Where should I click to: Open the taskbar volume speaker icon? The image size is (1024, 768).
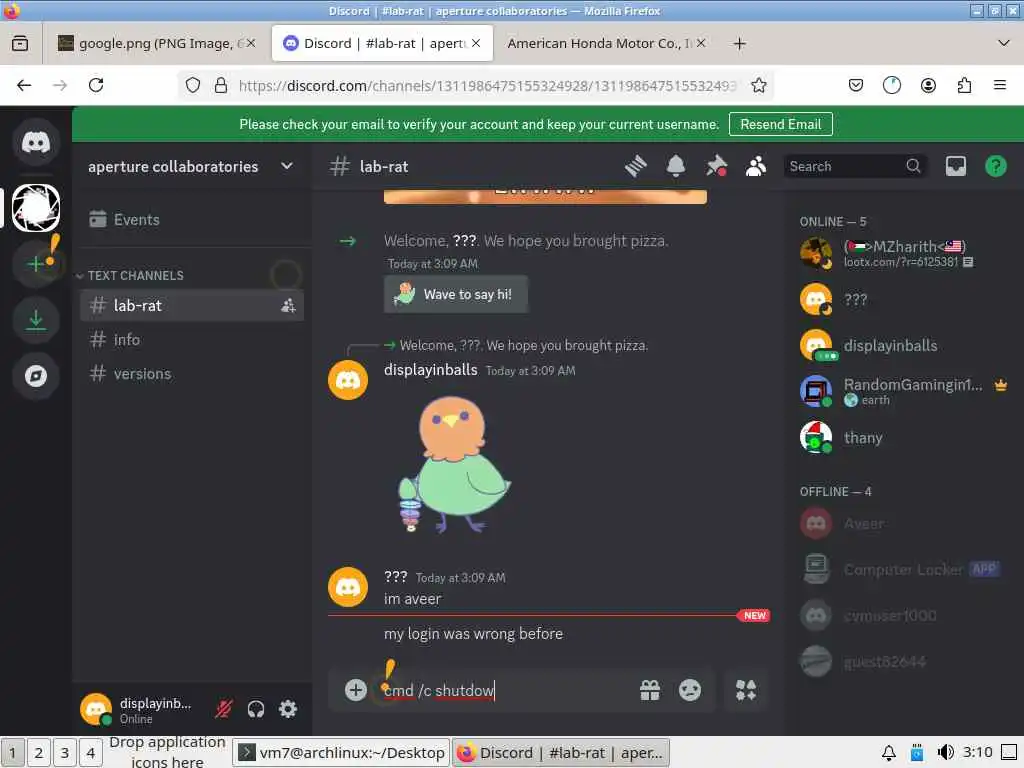click(945, 752)
